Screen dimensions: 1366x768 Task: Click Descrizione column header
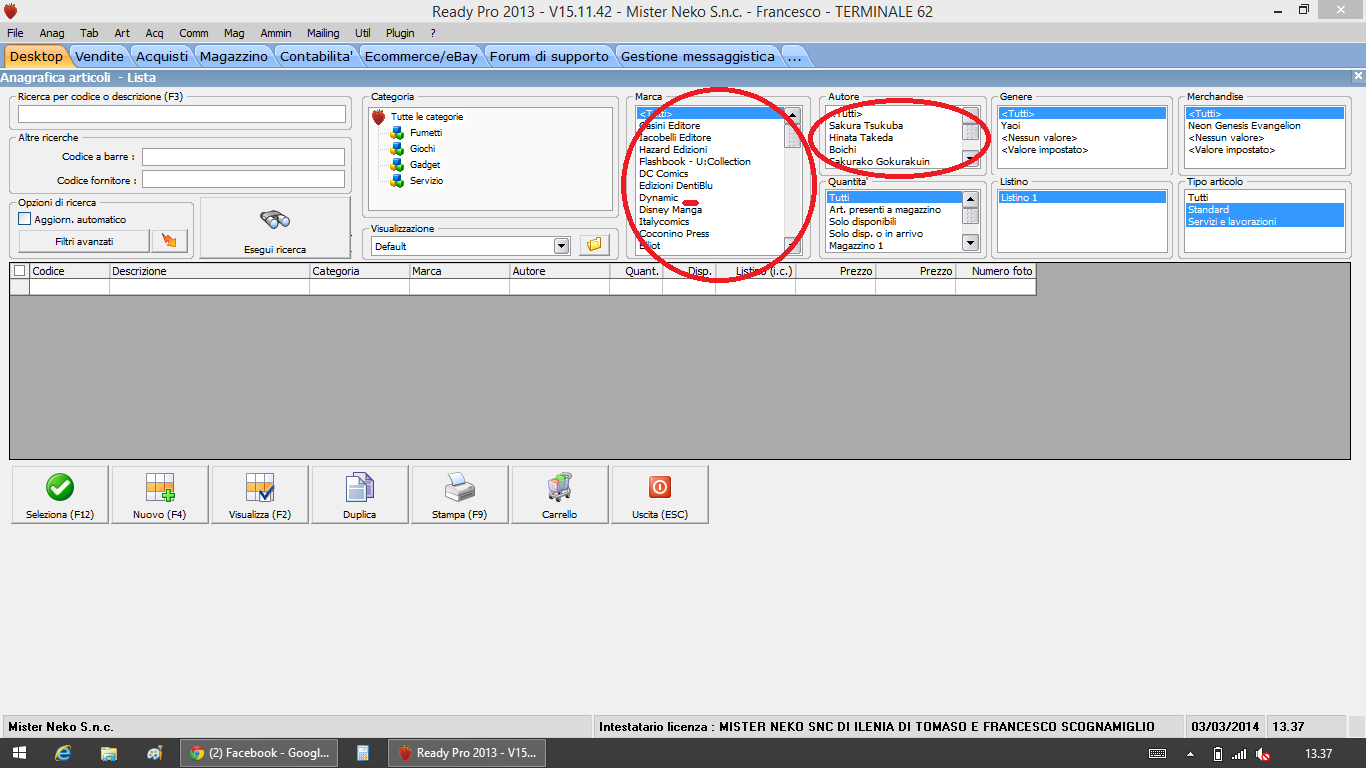pyautogui.click(x=209, y=271)
